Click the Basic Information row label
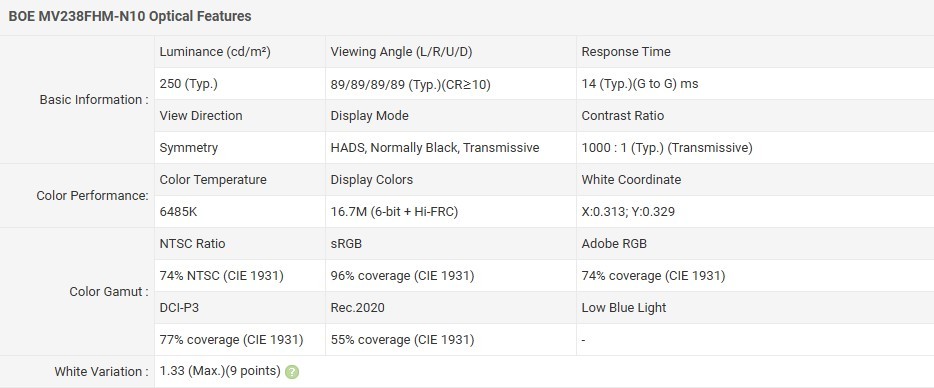The height and width of the screenshot is (388, 934). (94, 100)
